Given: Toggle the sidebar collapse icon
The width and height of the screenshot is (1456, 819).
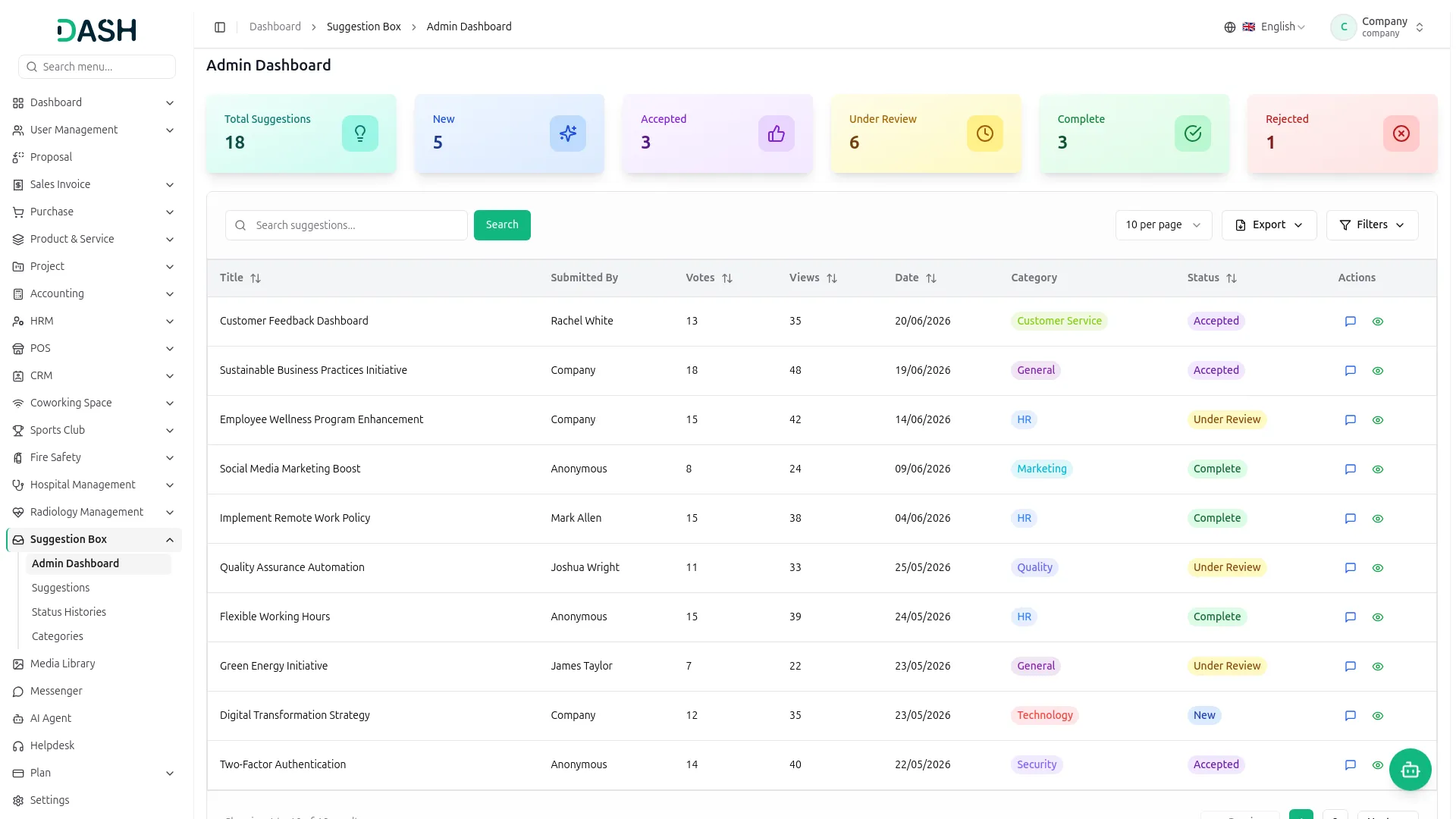Looking at the screenshot, I should point(220,27).
